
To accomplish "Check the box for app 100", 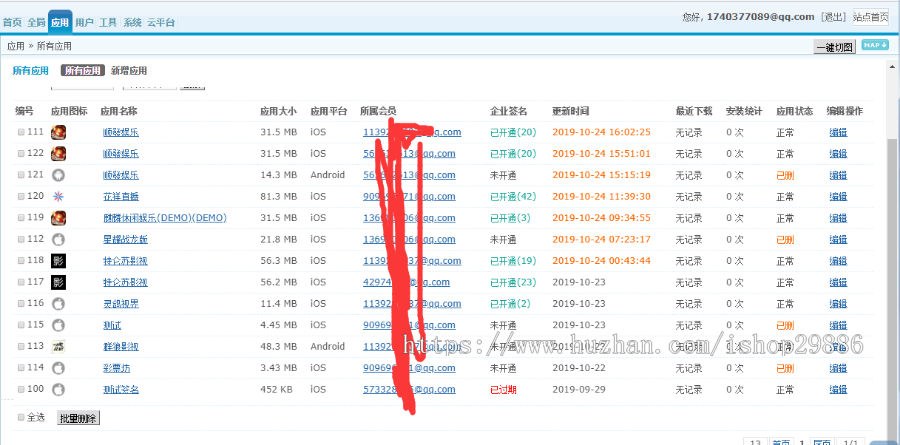I will [x=21, y=389].
